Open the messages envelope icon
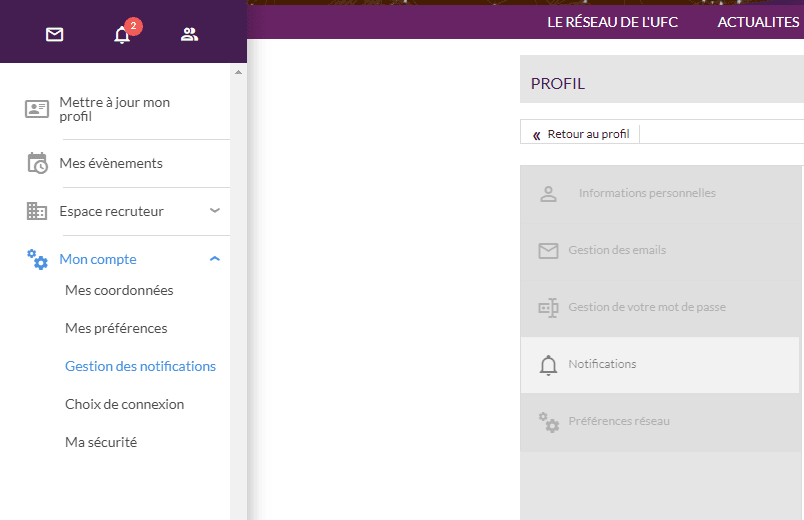This screenshot has width=804, height=520. pyautogui.click(x=55, y=35)
